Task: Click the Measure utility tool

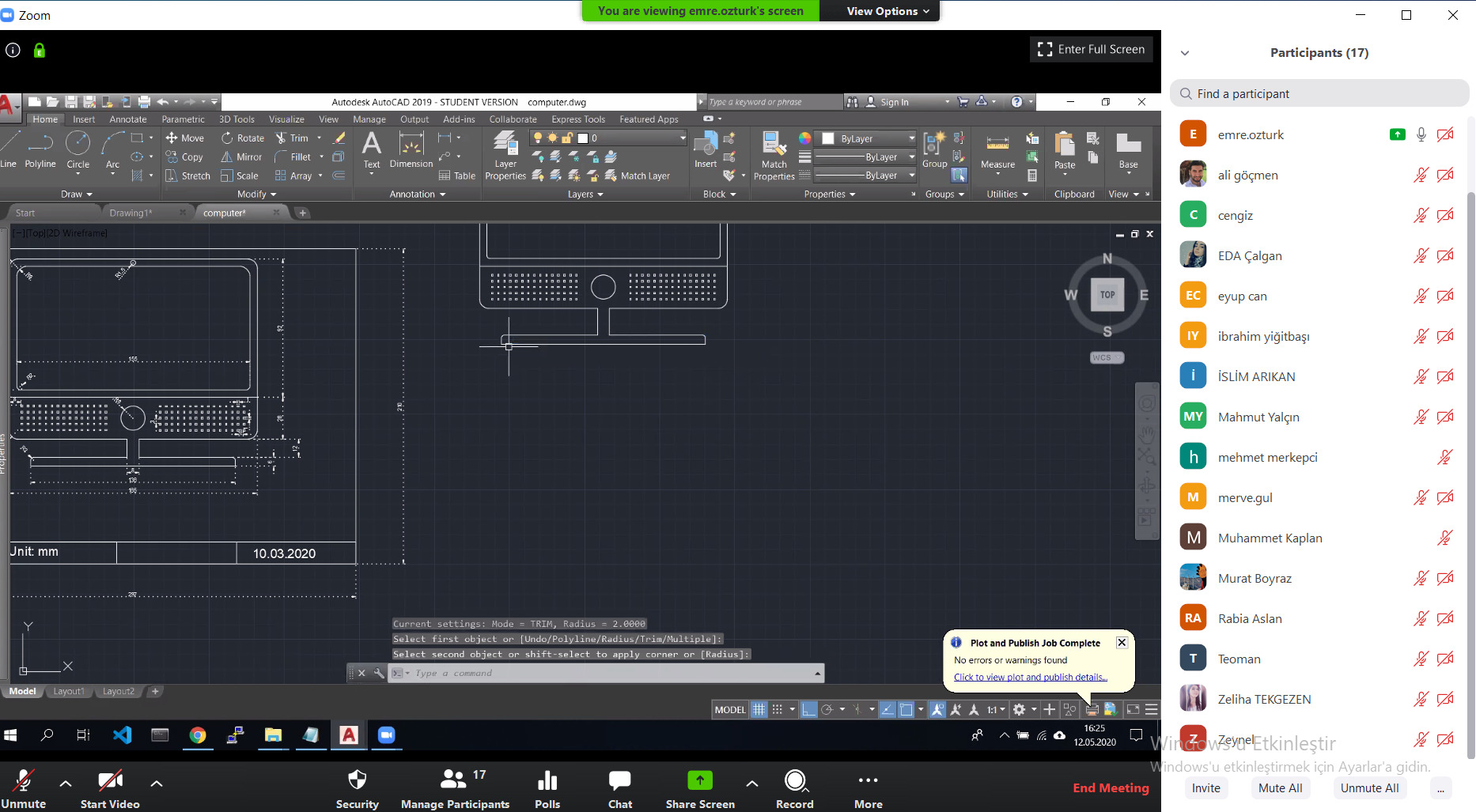Action: [997, 152]
